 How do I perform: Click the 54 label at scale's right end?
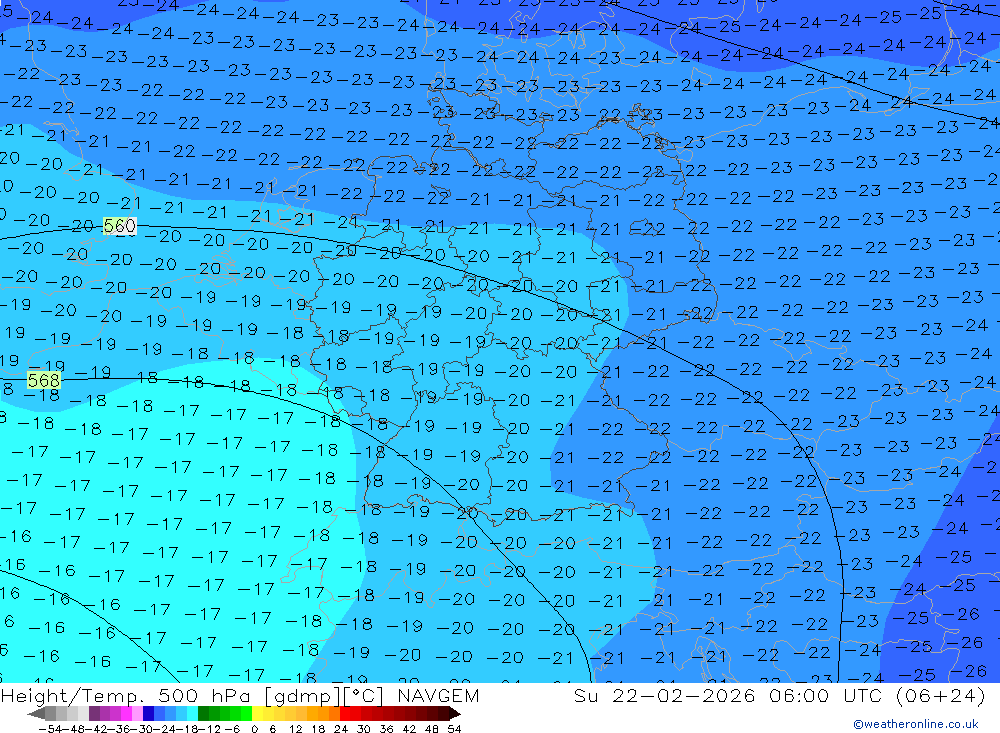point(454,729)
